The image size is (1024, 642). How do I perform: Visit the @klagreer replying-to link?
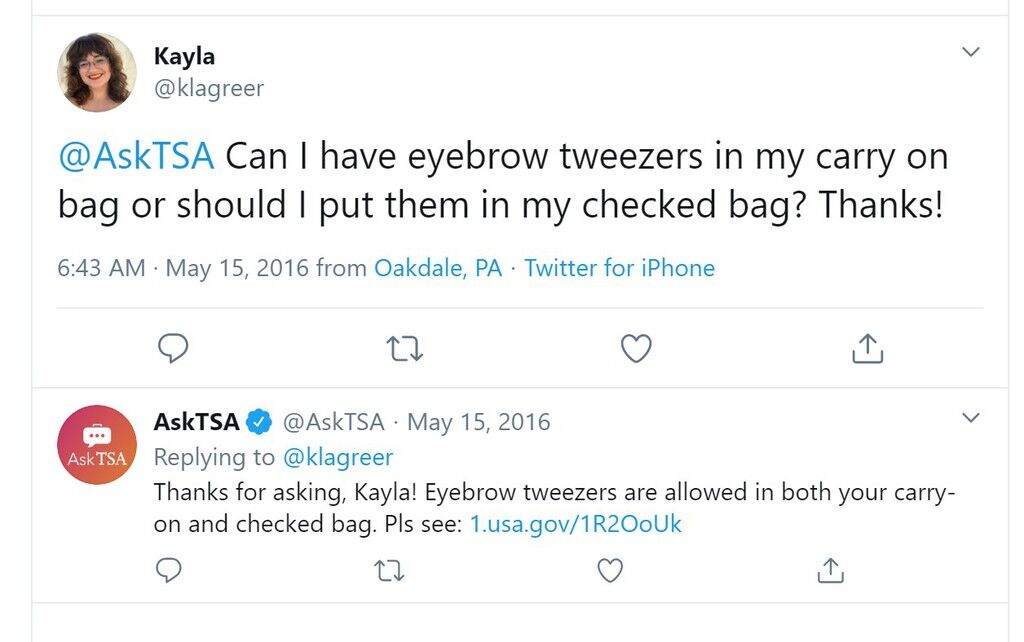tap(338, 457)
